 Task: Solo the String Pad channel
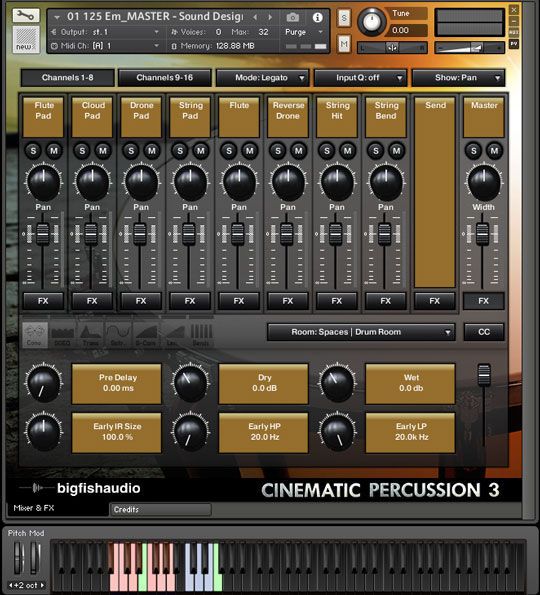coord(180,151)
